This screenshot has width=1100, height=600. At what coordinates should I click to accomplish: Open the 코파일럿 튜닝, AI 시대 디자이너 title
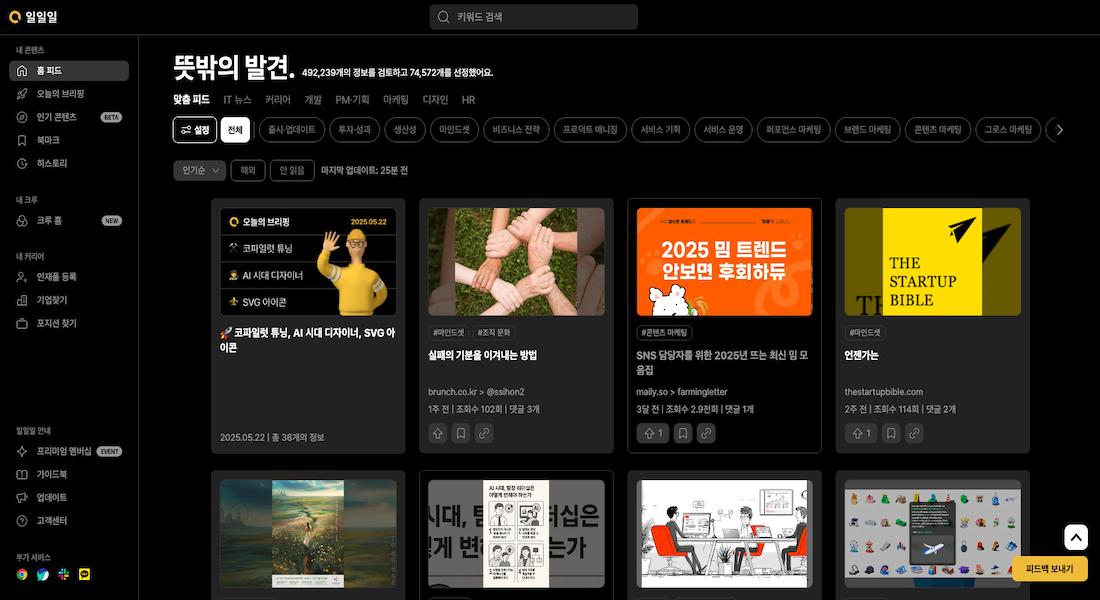(x=308, y=340)
